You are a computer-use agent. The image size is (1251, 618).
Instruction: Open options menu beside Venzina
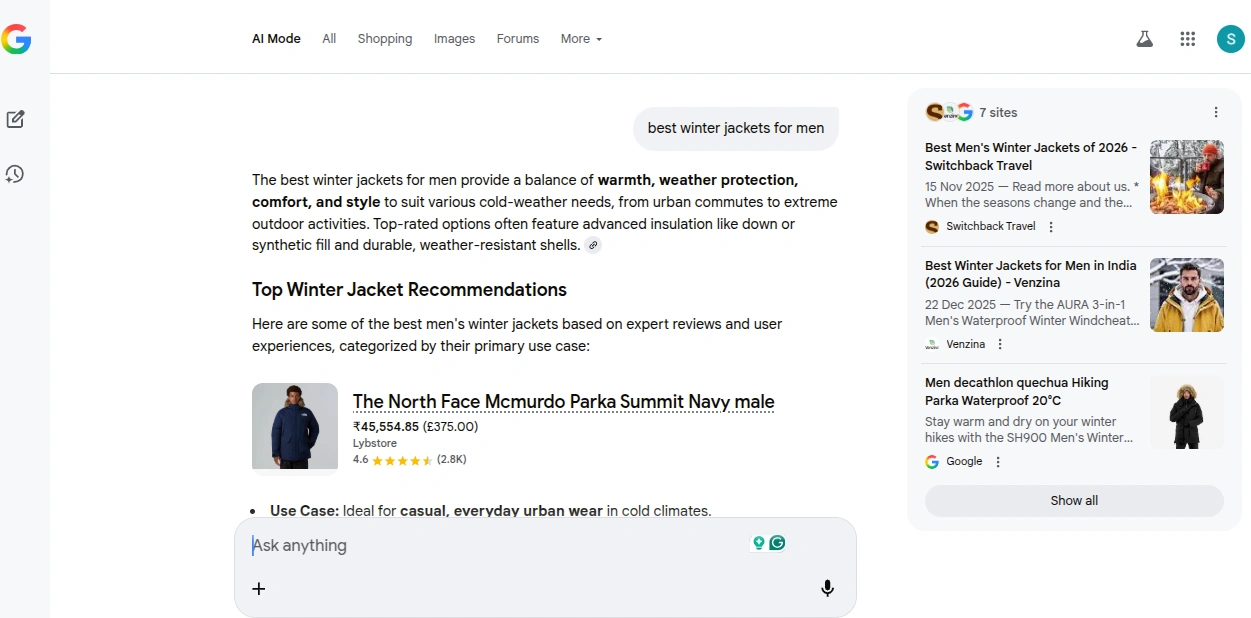(1000, 344)
